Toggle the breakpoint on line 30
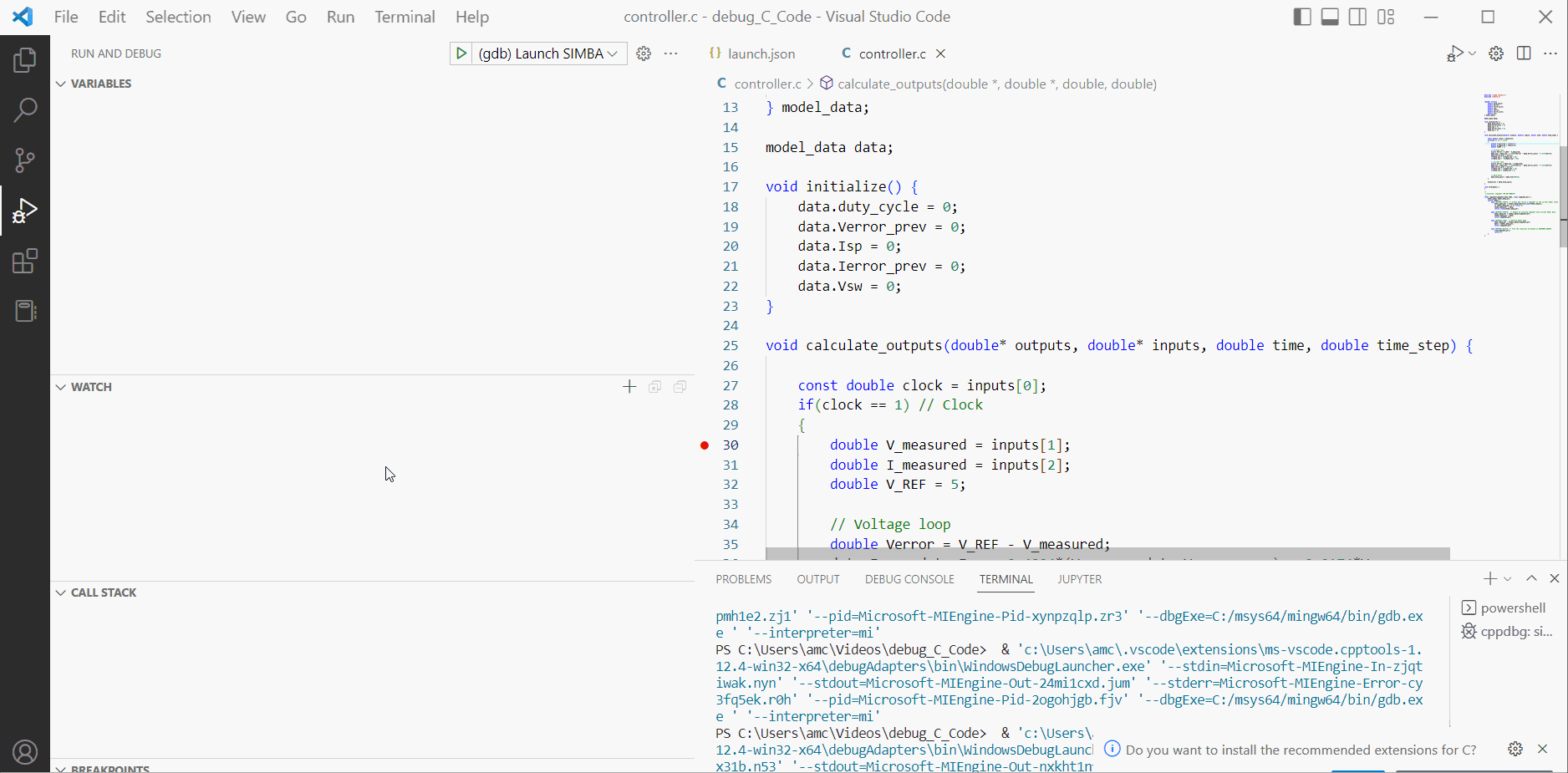 coord(705,445)
